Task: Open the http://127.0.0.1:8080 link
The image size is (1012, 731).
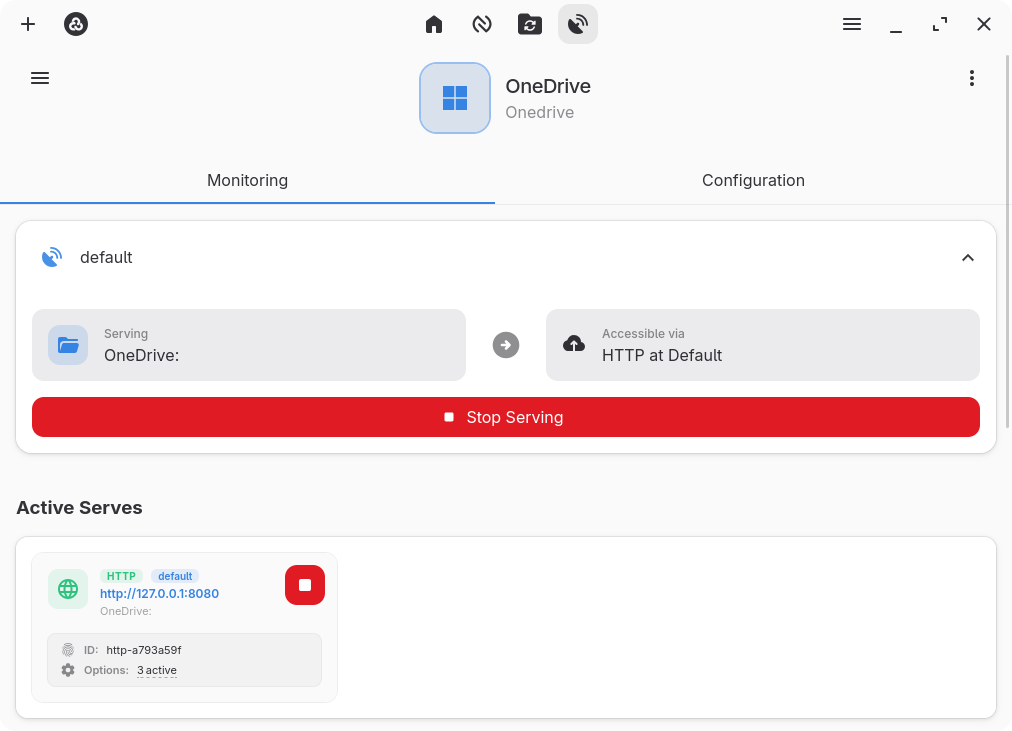Action: pyautogui.click(x=159, y=593)
